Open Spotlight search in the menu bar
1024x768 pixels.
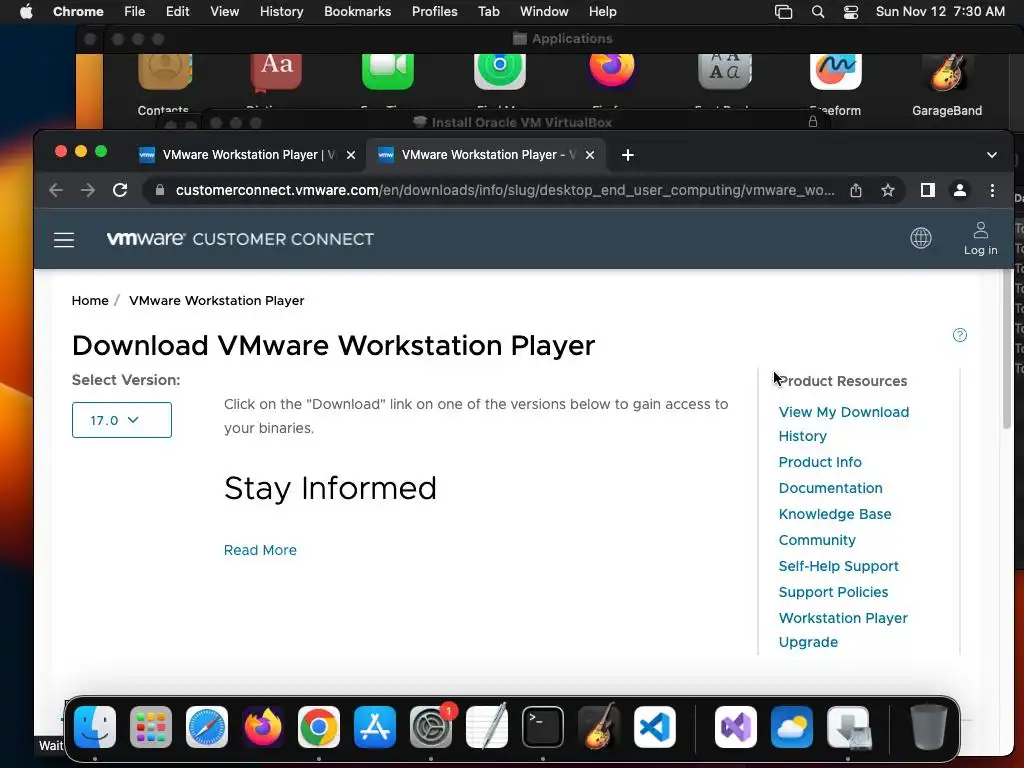tap(818, 12)
